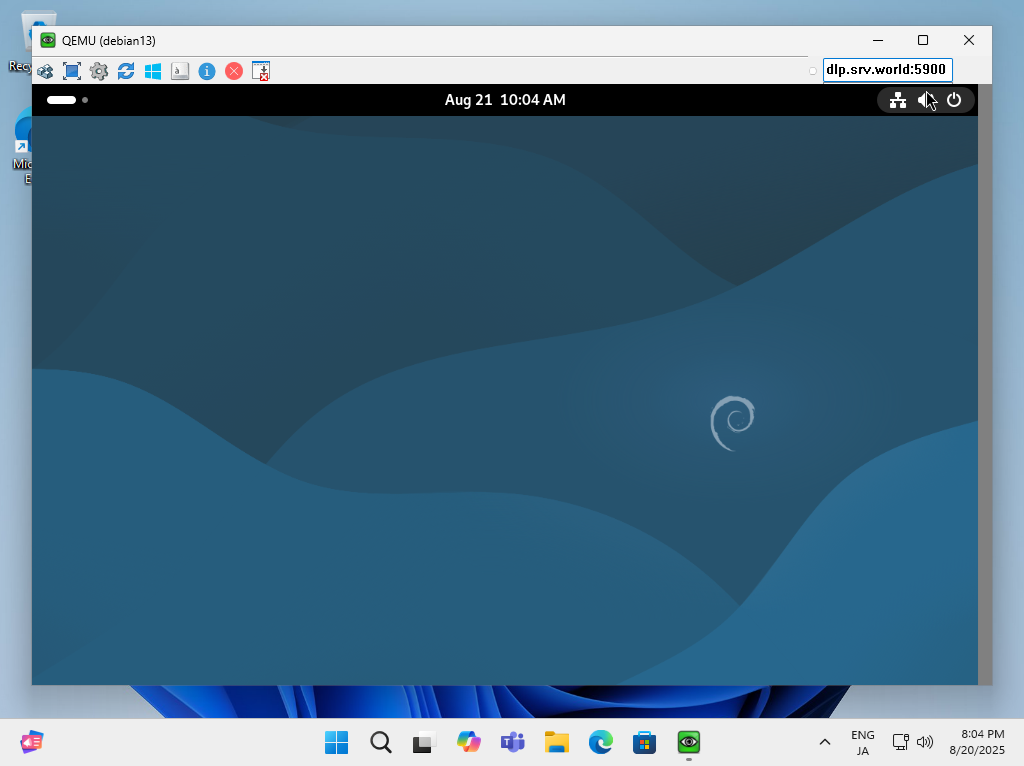Open Windows Search from the taskbar
The height and width of the screenshot is (766, 1024).
[x=381, y=742]
